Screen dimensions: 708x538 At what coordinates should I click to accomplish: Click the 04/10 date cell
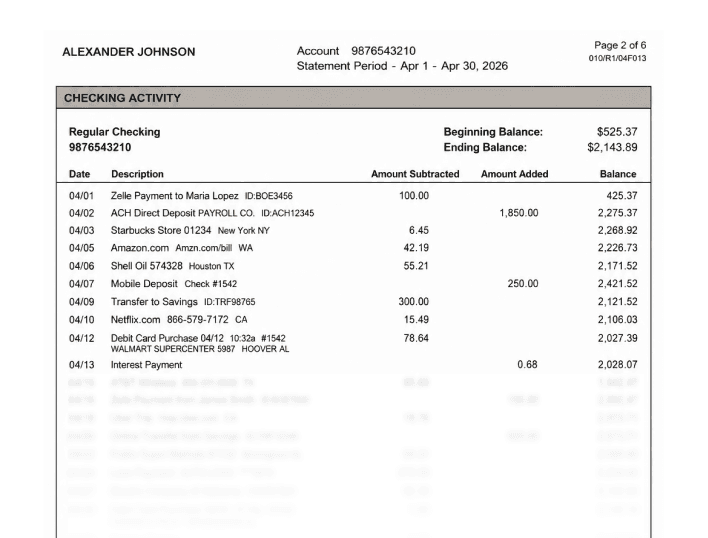pos(82,320)
